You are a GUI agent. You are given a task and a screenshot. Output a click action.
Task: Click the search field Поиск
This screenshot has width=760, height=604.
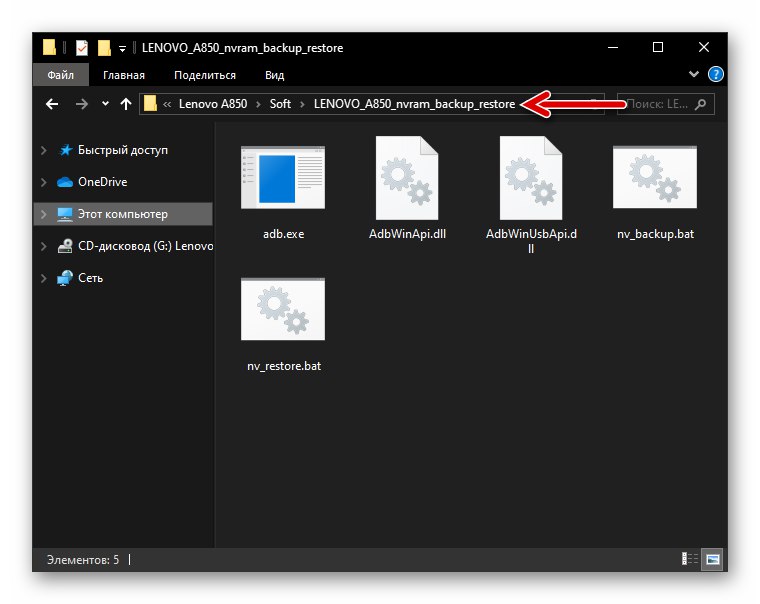tap(665, 104)
